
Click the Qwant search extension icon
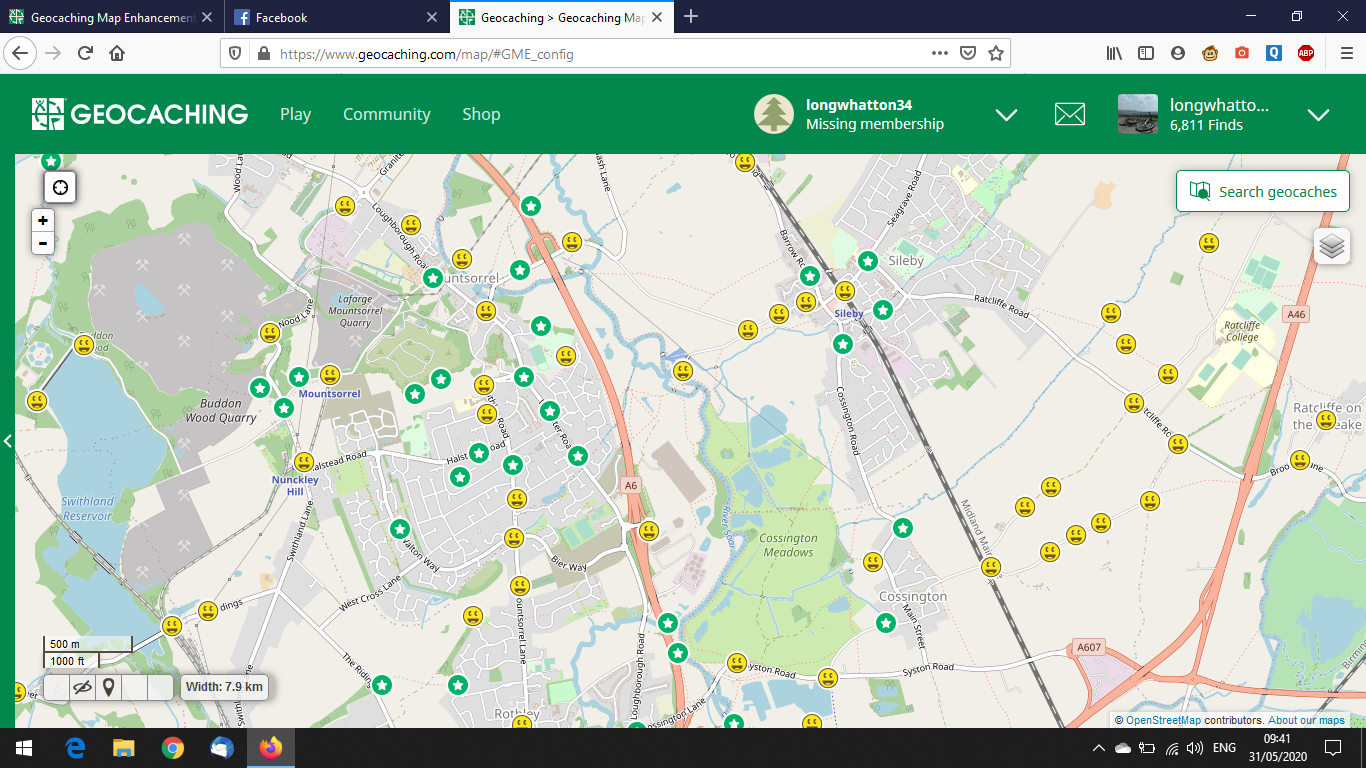click(1273, 53)
